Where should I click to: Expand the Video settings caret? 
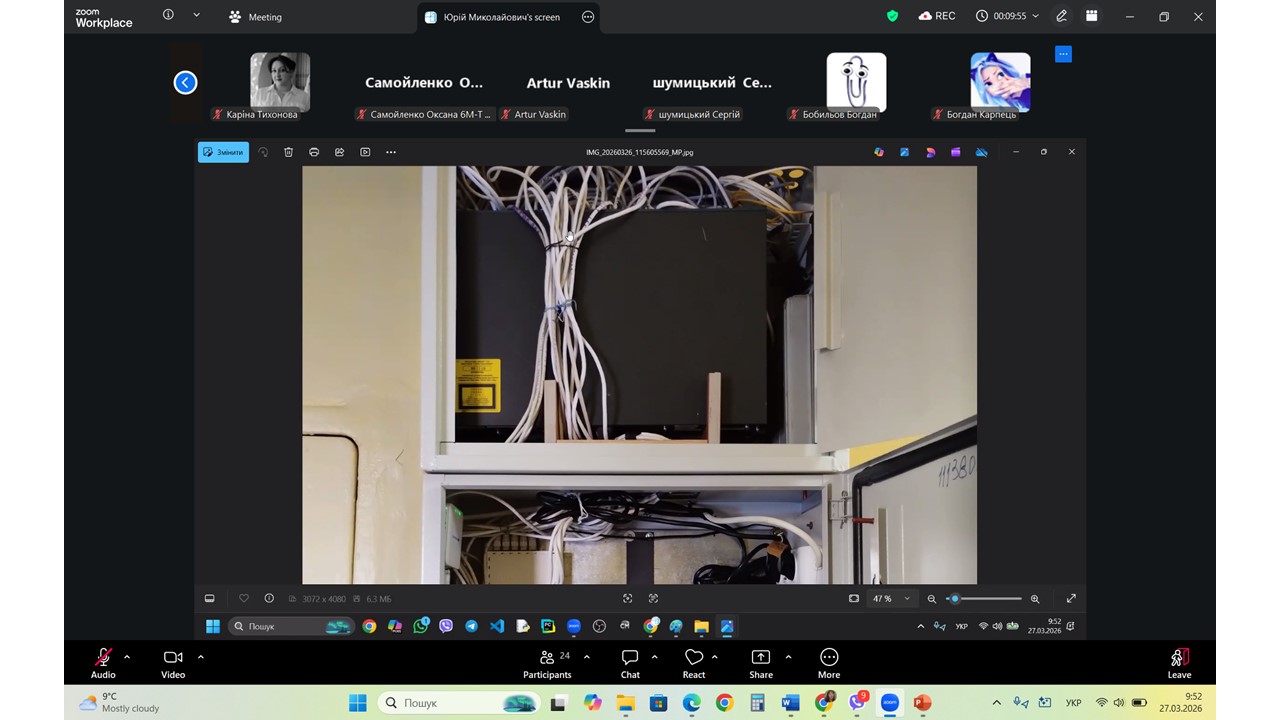click(x=201, y=657)
